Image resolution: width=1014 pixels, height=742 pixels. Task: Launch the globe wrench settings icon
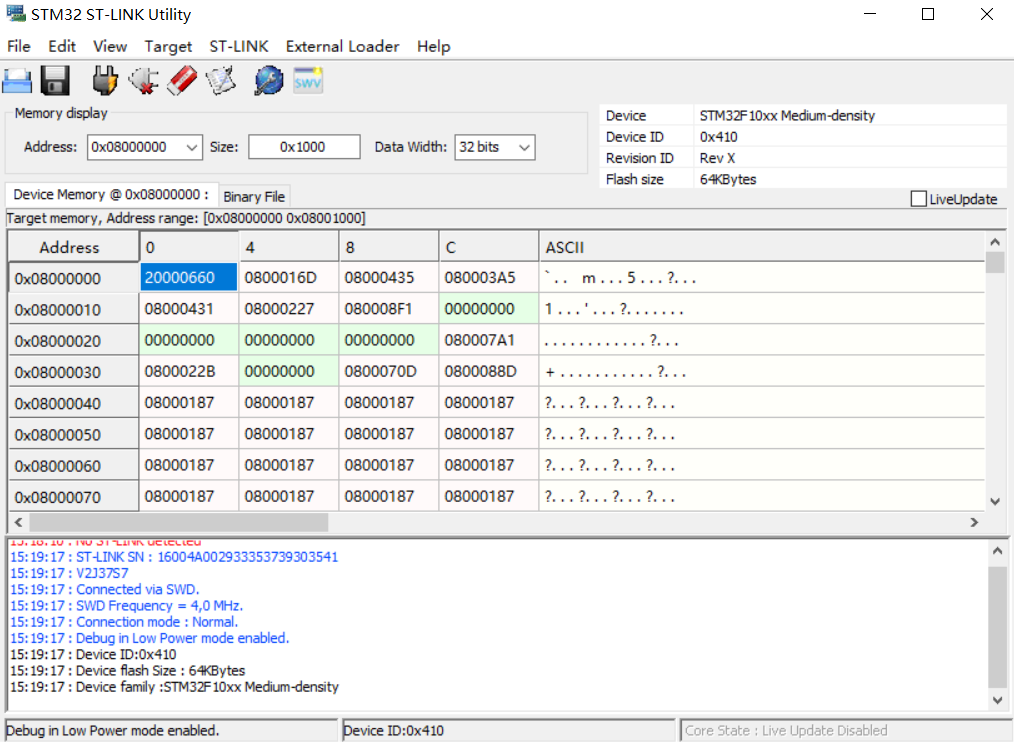coord(269,81)
